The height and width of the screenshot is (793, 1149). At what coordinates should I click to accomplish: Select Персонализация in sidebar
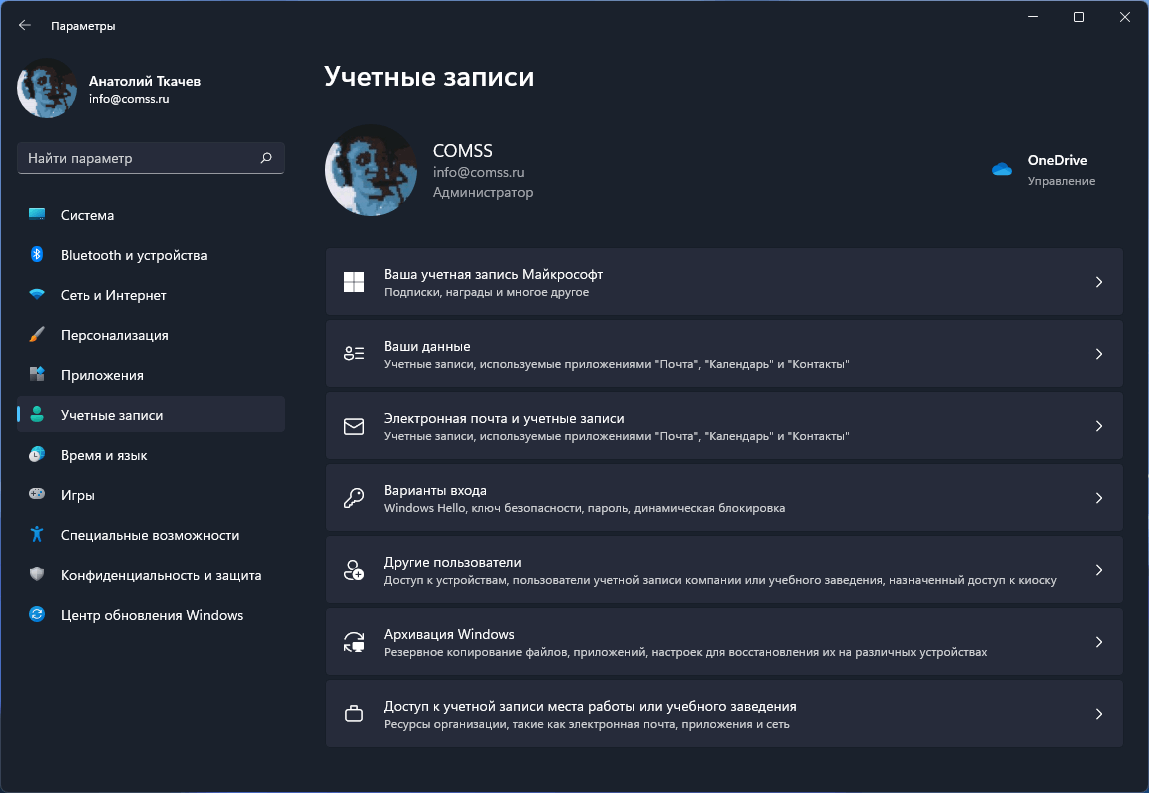pos(151,335)
